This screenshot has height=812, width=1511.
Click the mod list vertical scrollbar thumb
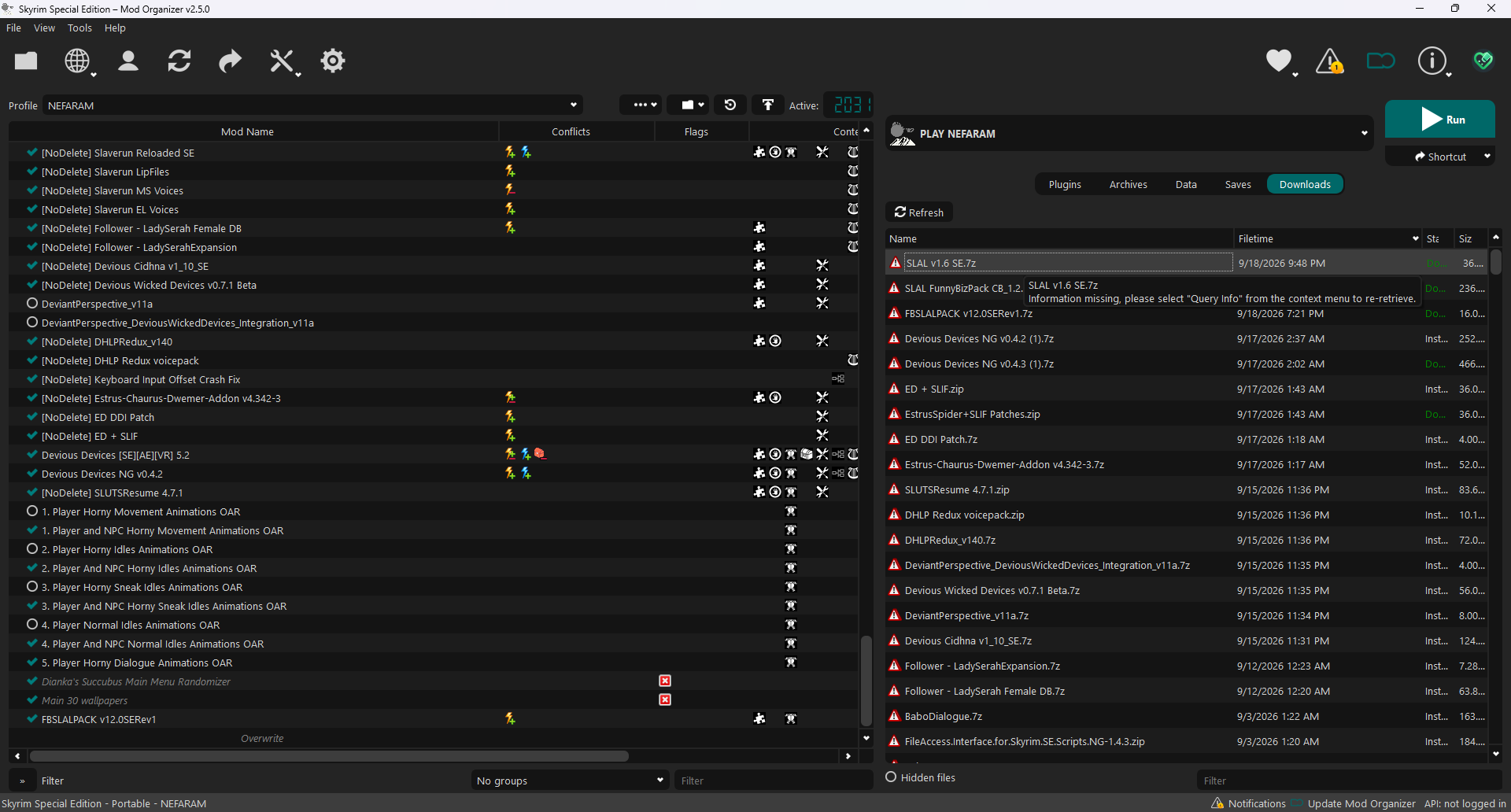866,681
